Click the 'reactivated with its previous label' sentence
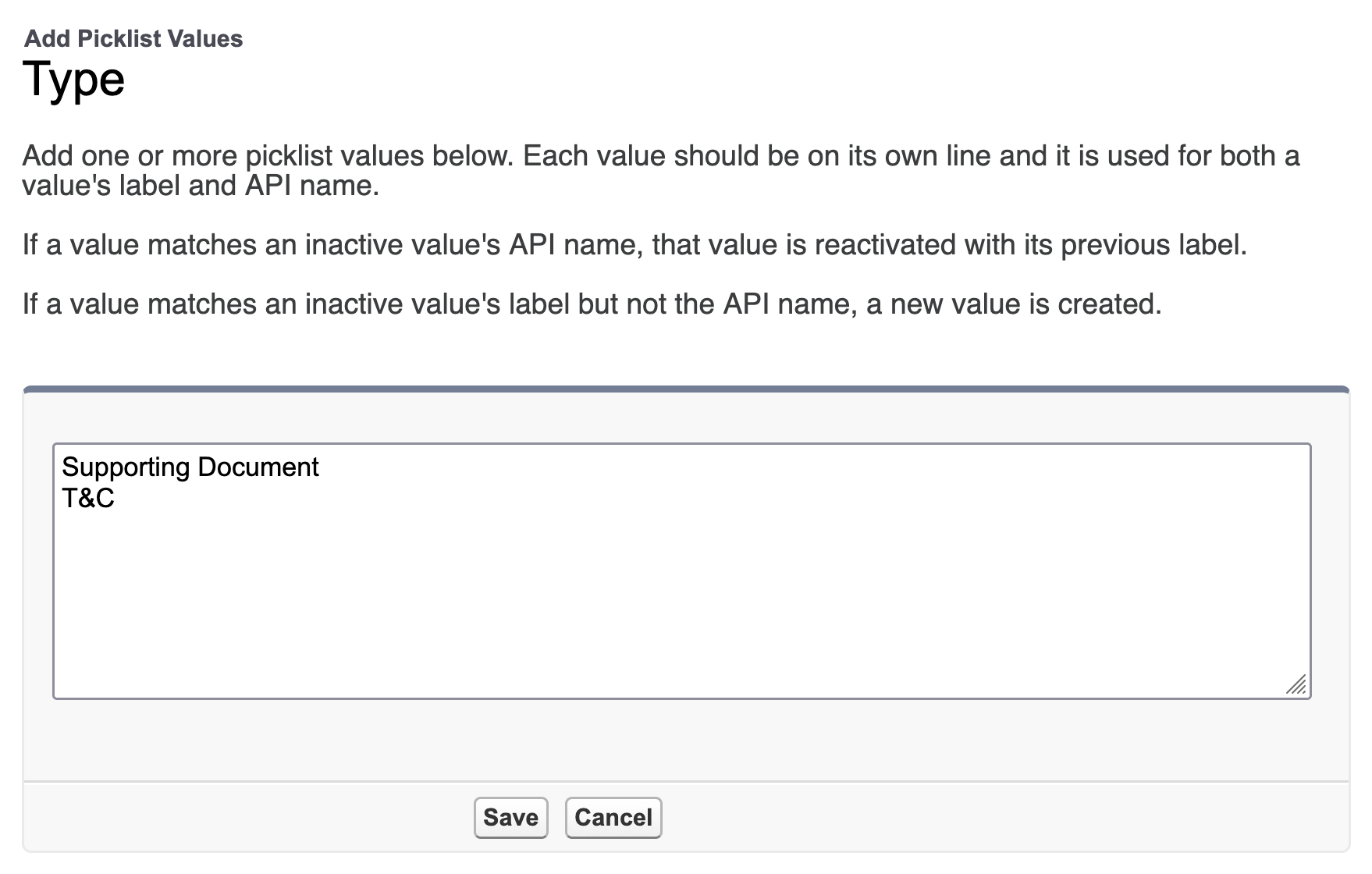This screenshot has width=1372, height=874. pyautogui.click(x=949, y=245)
